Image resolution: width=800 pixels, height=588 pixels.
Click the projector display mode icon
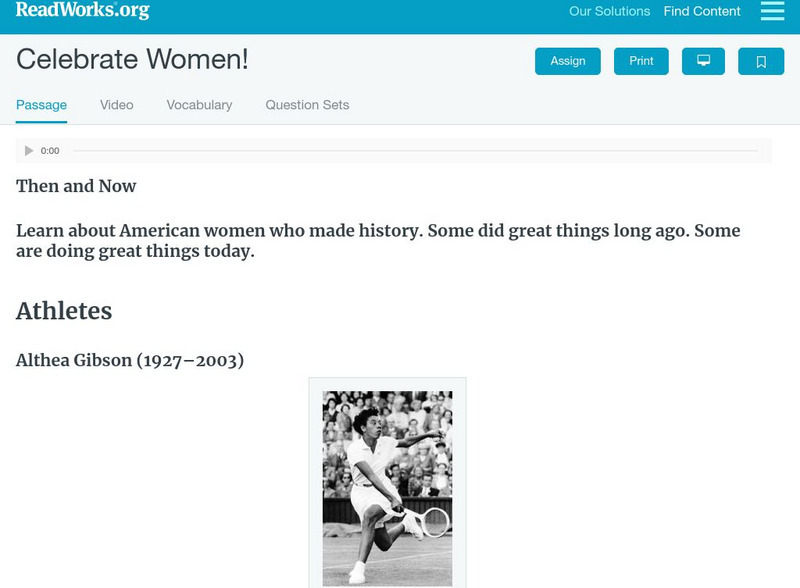[703, 61]
